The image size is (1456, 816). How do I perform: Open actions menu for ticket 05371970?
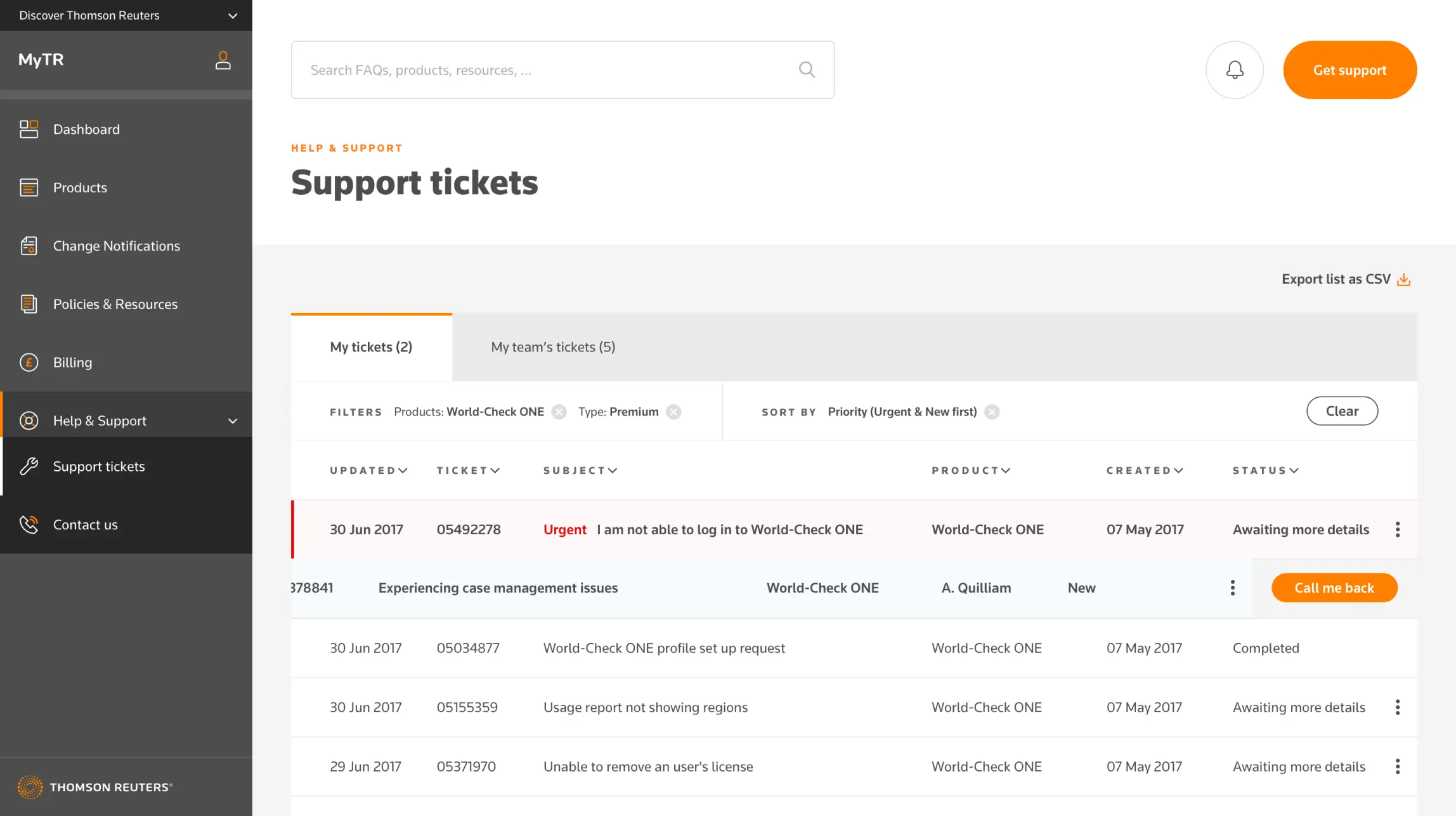coord(1397,767)
